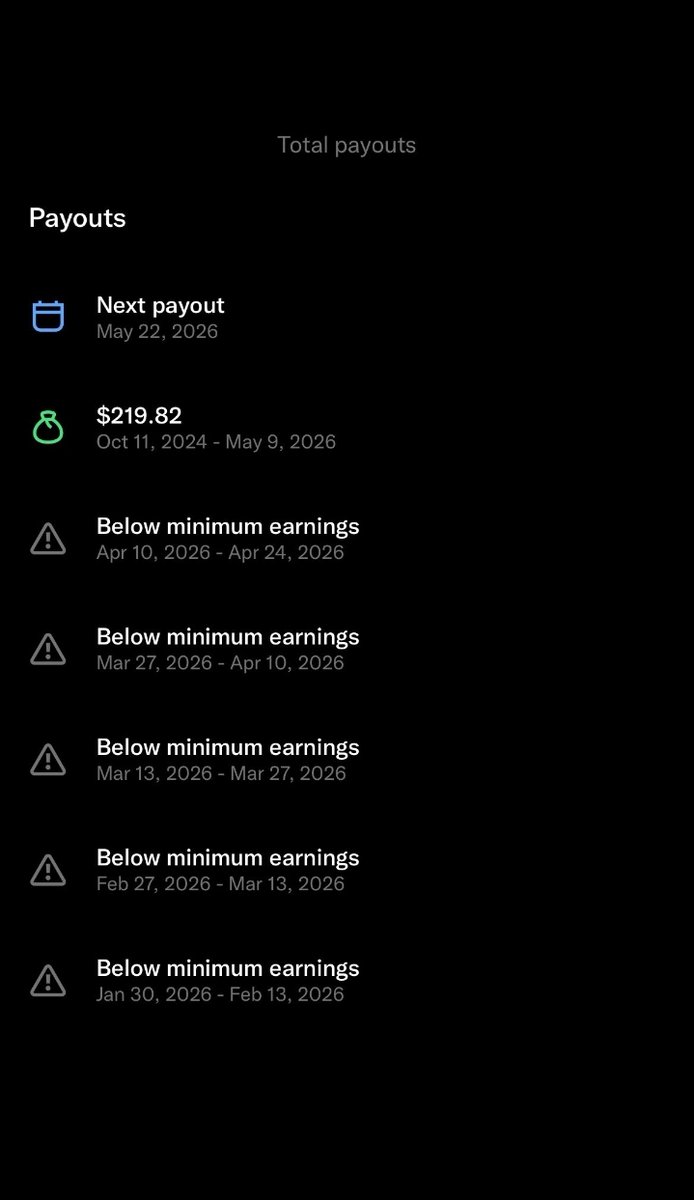Tap warning icon for Mar 27 - Apr 10 period
The height and width of the screenshot is (1200, 694).
pyautogui.click(x=48, y=650)
